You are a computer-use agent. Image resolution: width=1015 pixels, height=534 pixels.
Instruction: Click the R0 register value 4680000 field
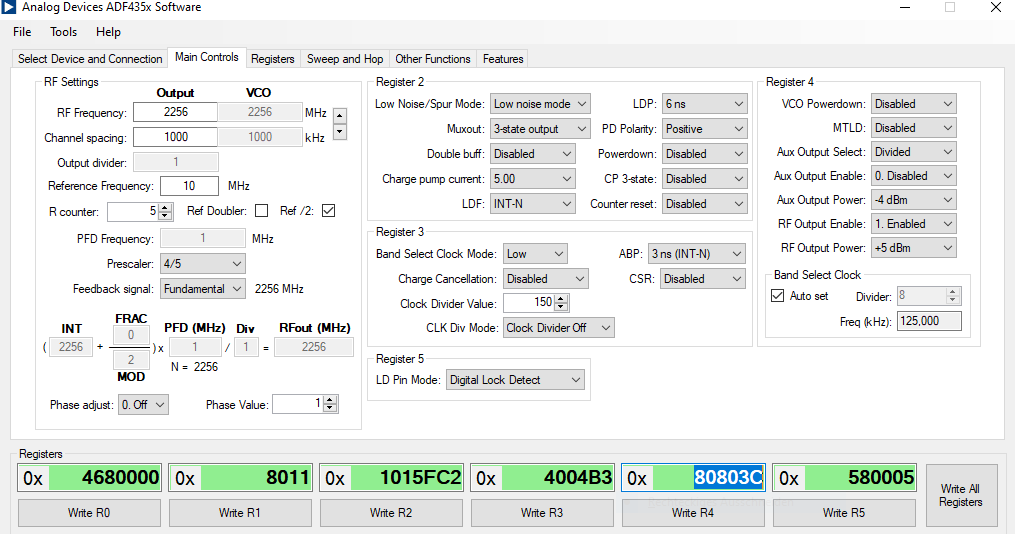click(105, 478)
